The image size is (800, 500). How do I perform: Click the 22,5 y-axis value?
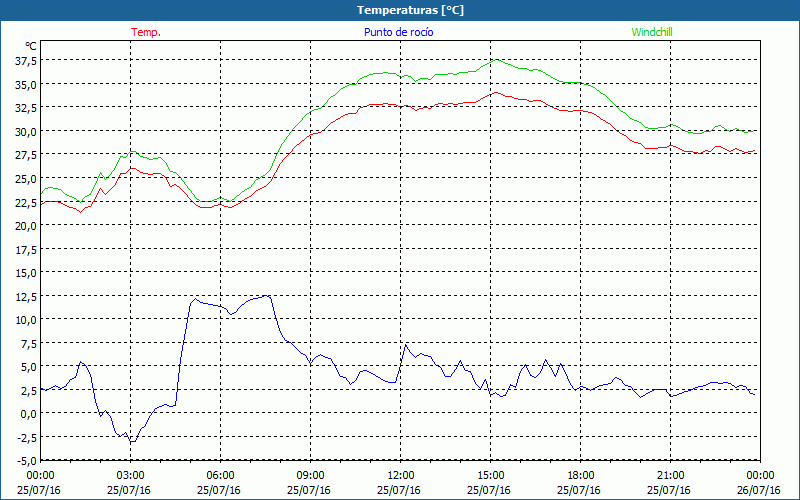click(x=26, y=203)
